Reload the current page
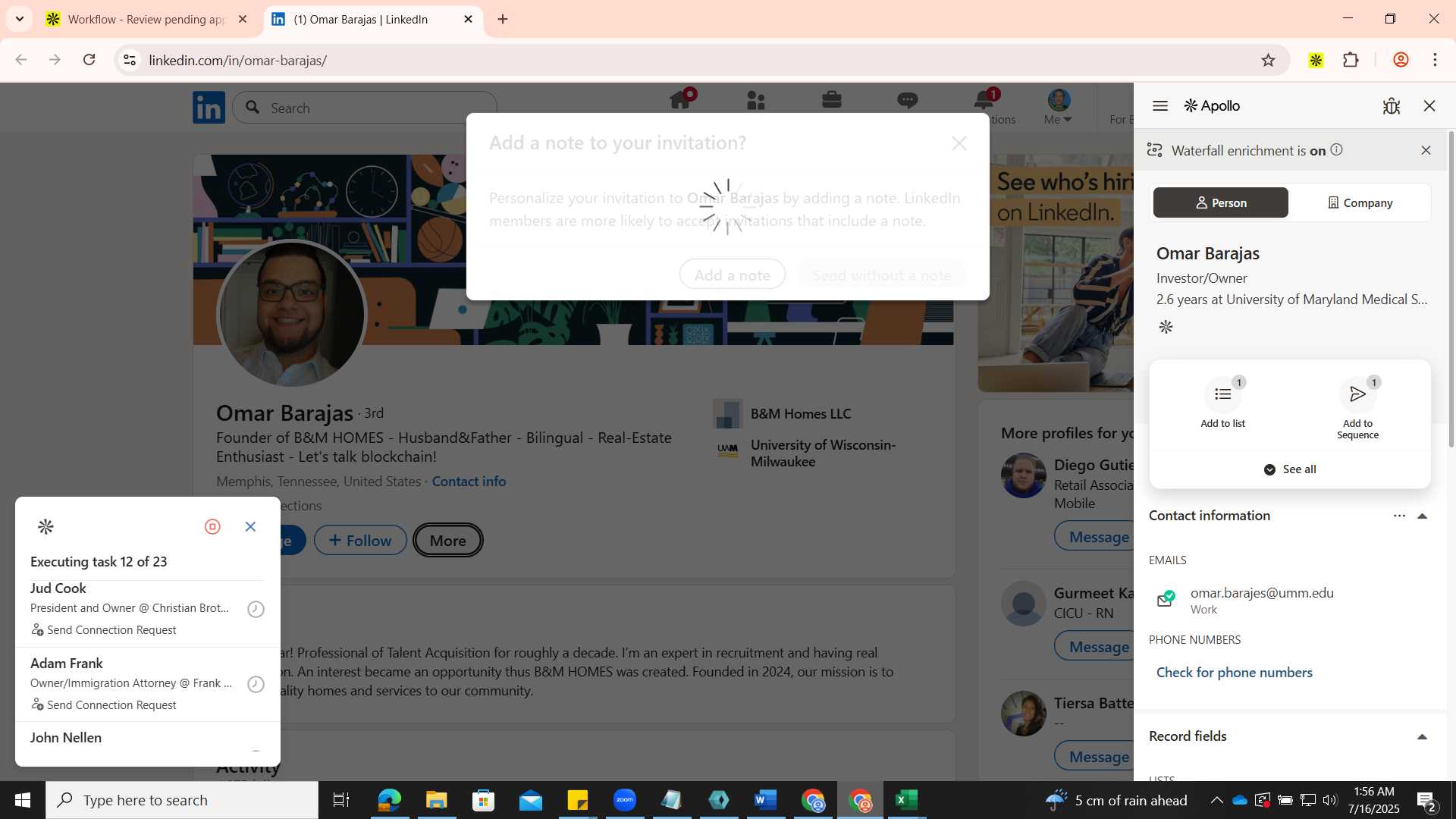Viewport: 1456px width, 819px height. tap(89, 60)
